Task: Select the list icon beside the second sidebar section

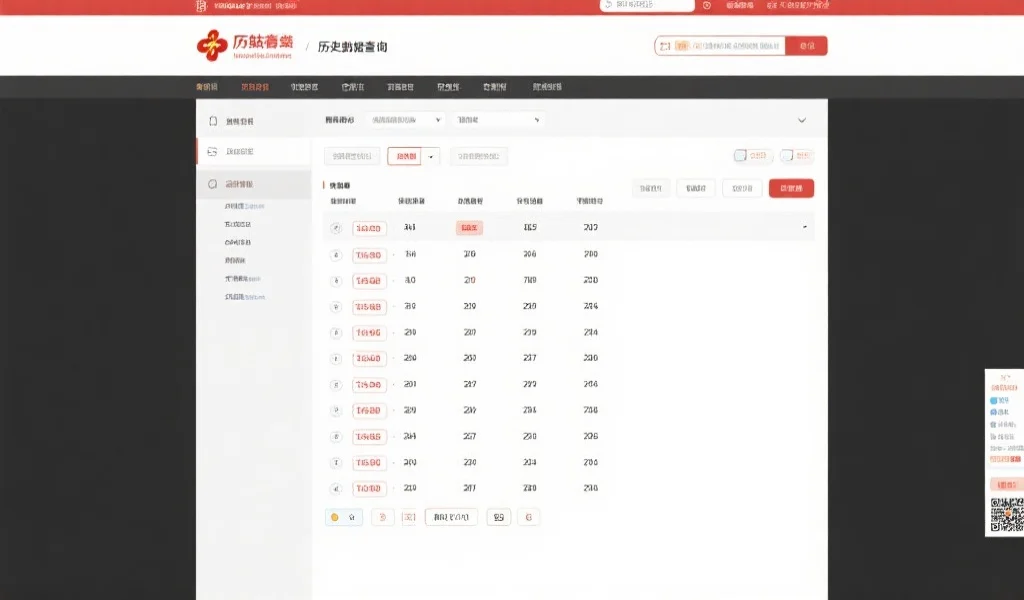Action: point(212,151)
